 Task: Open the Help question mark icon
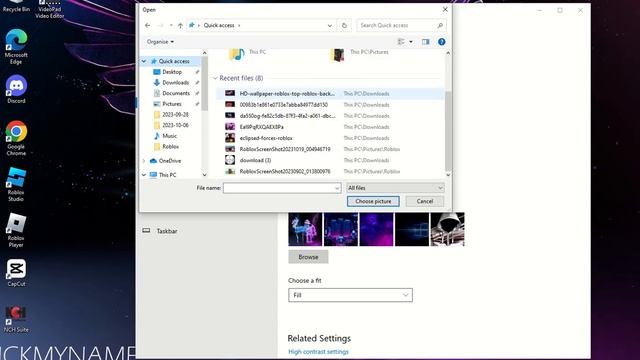(441, 42)
